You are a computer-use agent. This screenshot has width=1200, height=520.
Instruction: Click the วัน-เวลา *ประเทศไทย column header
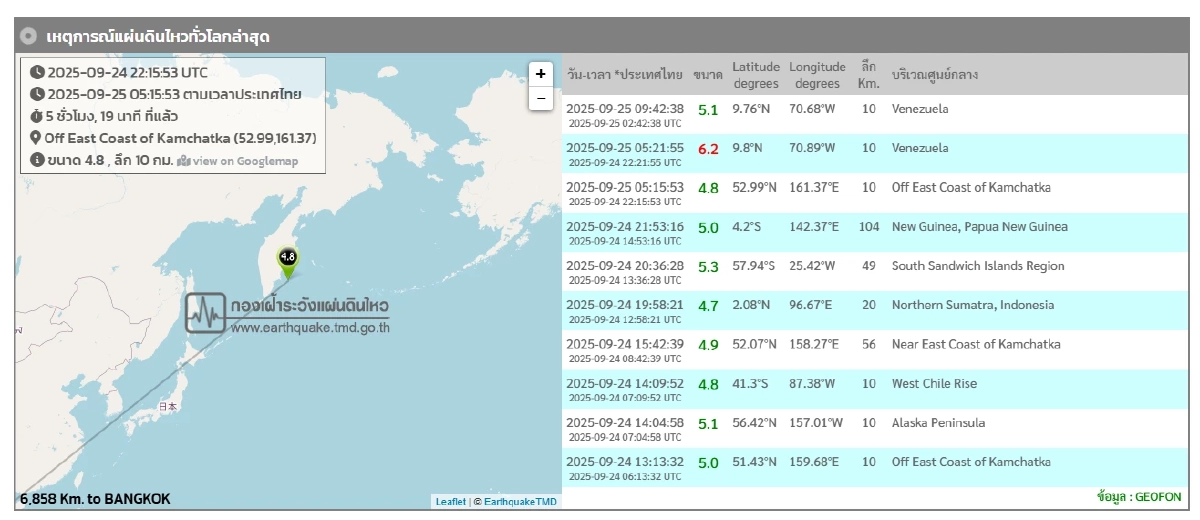point(625,75)
